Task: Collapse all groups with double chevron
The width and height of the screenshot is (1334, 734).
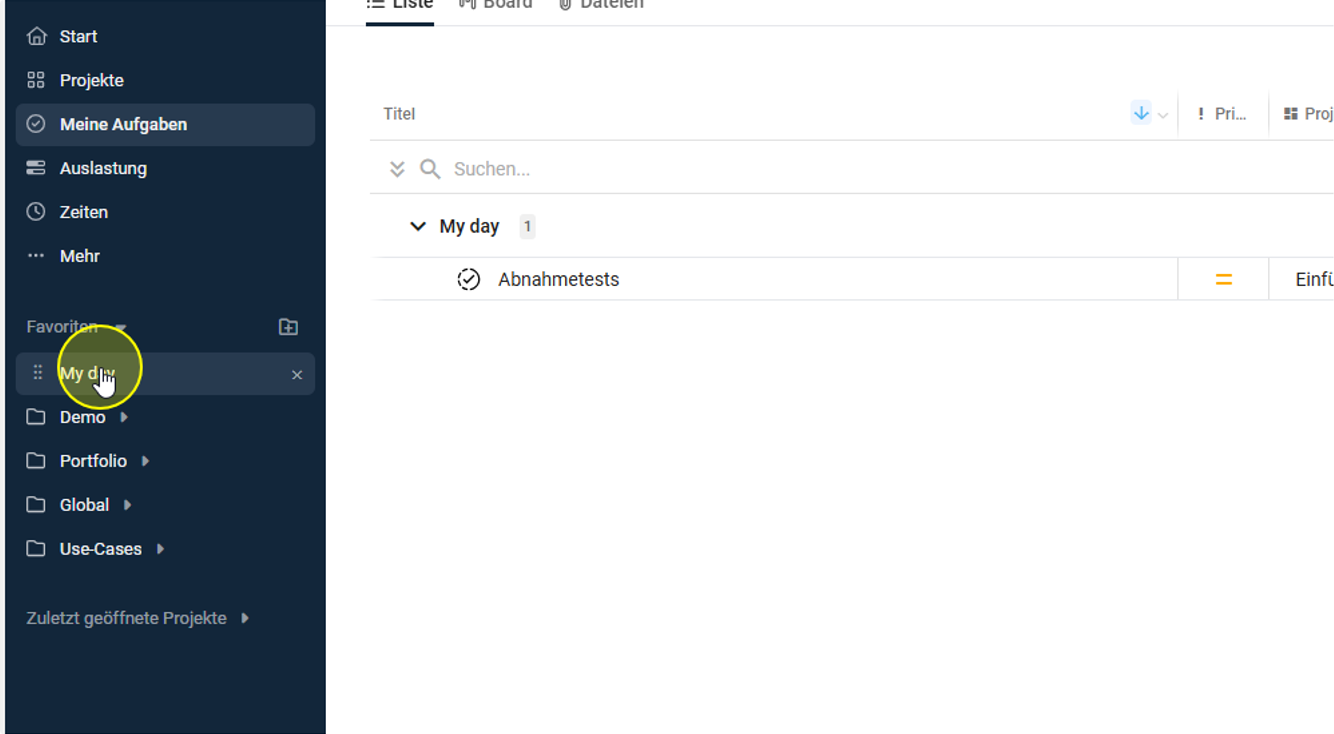Action: [397, 169]
